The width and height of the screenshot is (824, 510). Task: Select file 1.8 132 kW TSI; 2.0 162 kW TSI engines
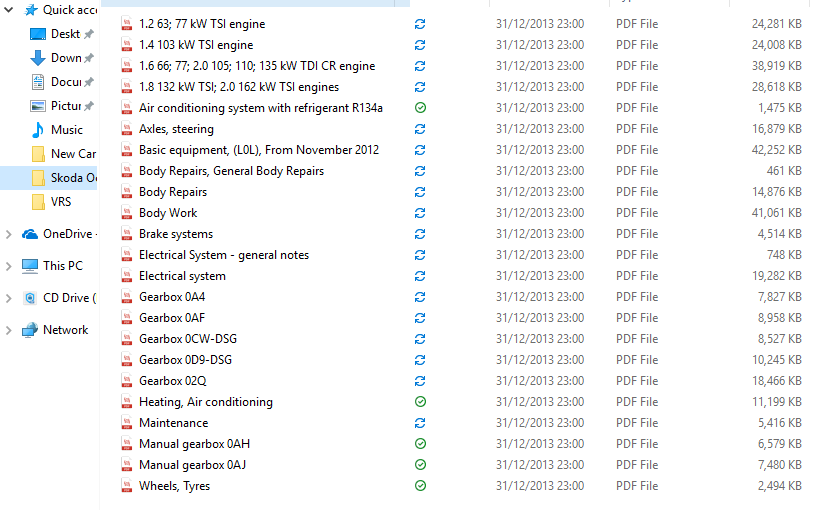click(239, 87)
